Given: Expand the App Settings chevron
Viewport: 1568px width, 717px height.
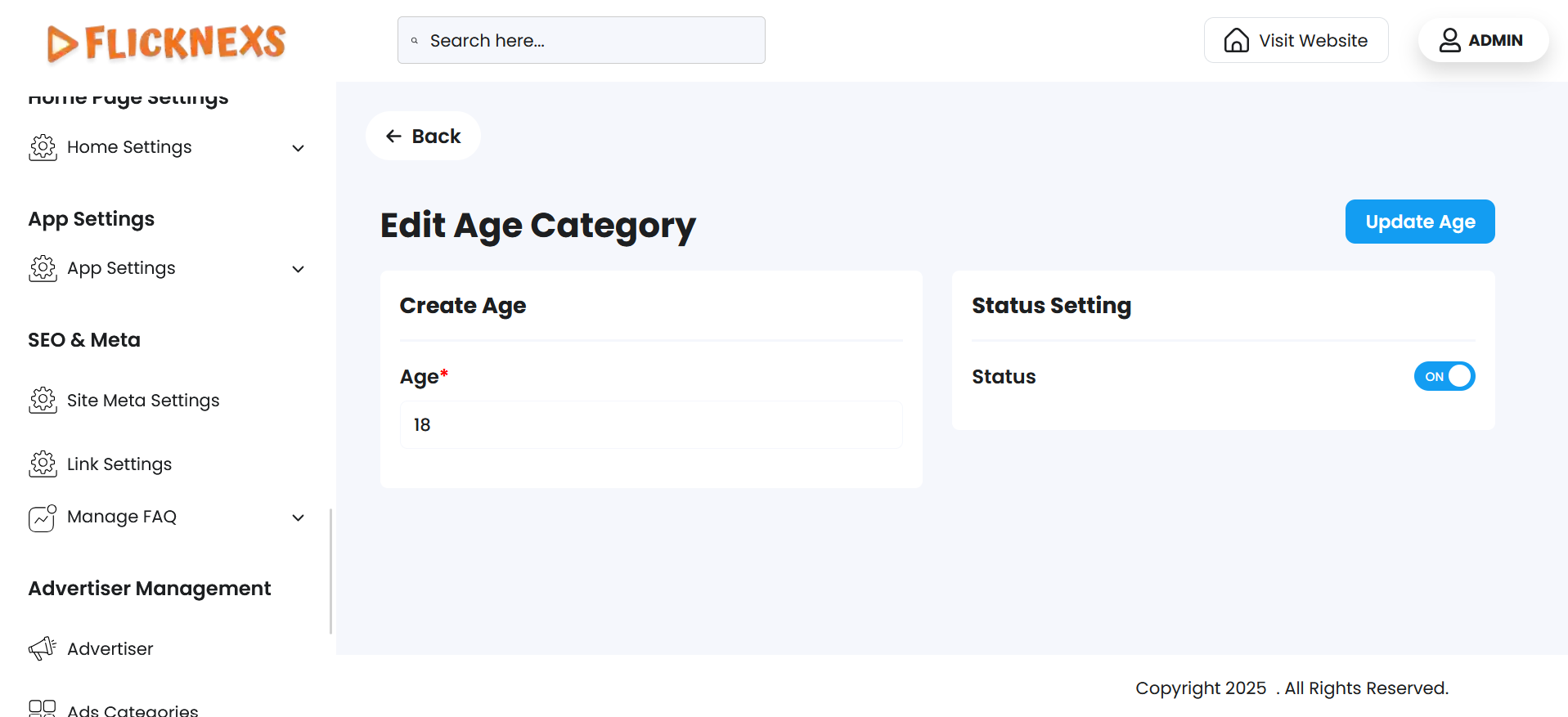Looking at the screenshot, I should point(299,269).
